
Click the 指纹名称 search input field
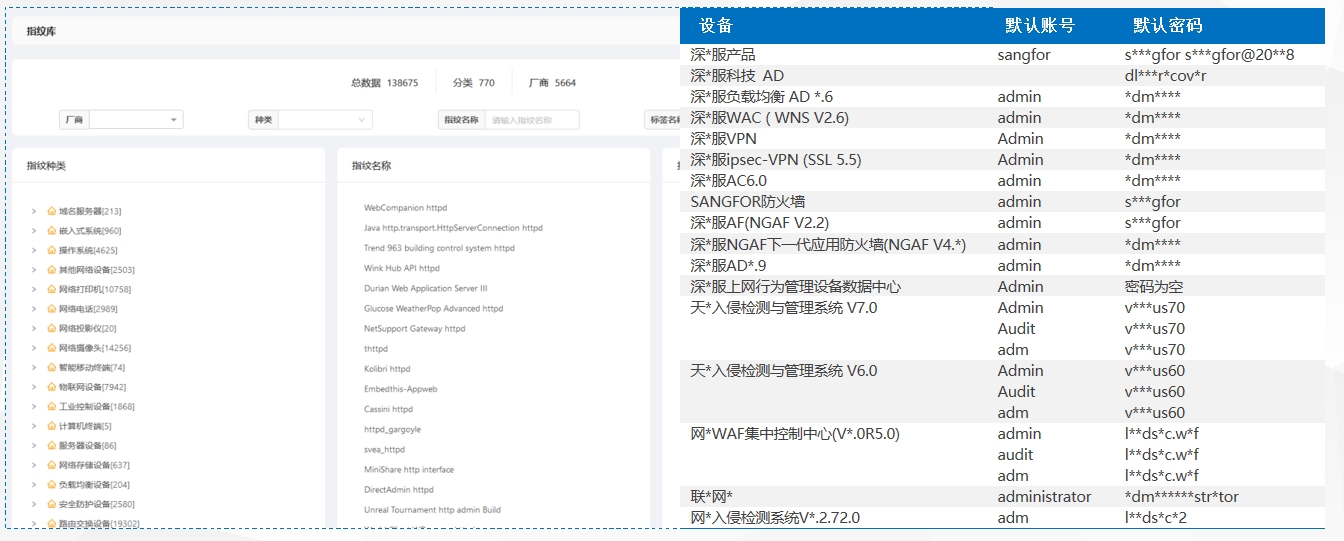(x=532, y=120)
